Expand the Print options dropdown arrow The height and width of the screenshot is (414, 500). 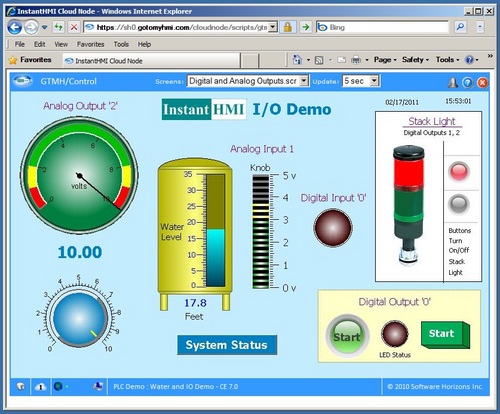367,60
